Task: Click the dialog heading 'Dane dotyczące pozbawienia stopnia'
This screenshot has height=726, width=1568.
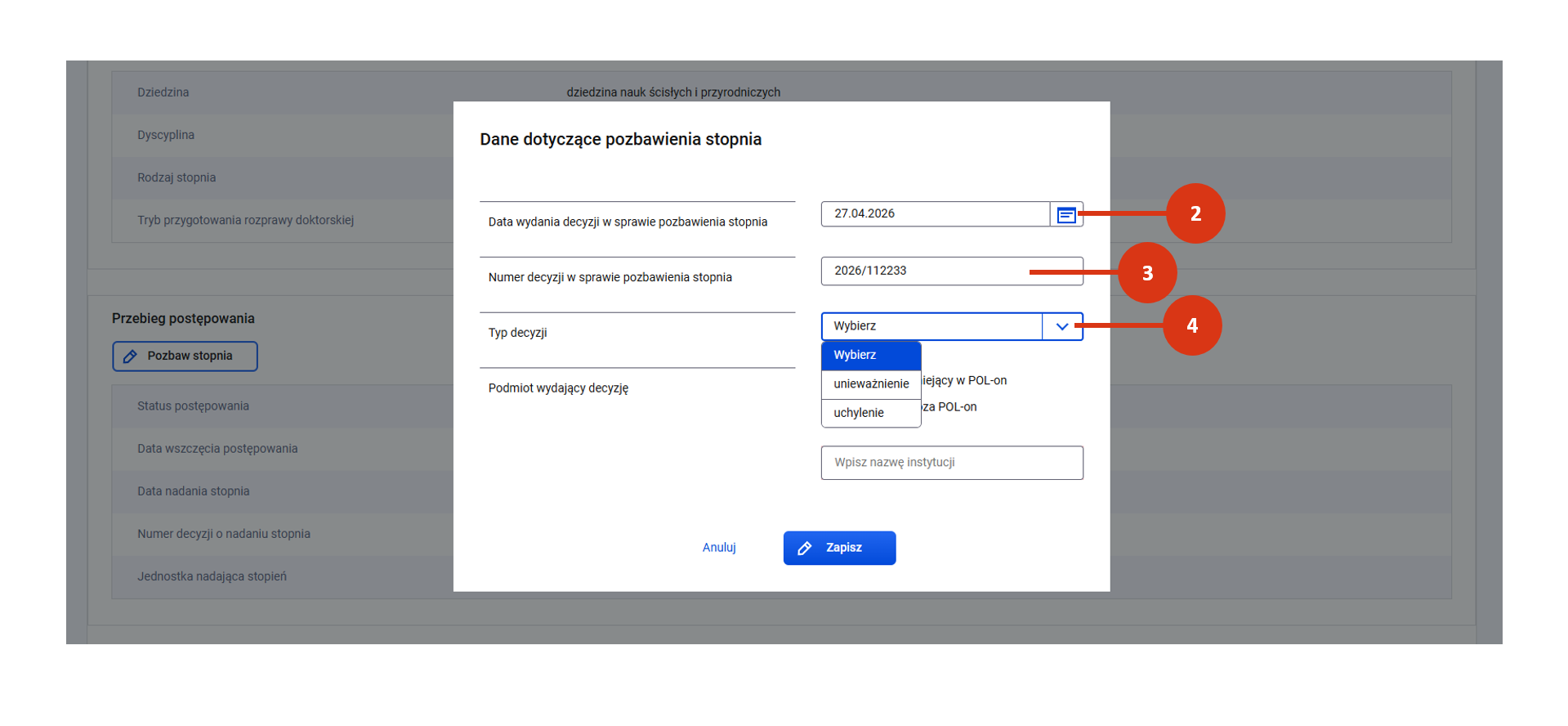Action: 620,140
